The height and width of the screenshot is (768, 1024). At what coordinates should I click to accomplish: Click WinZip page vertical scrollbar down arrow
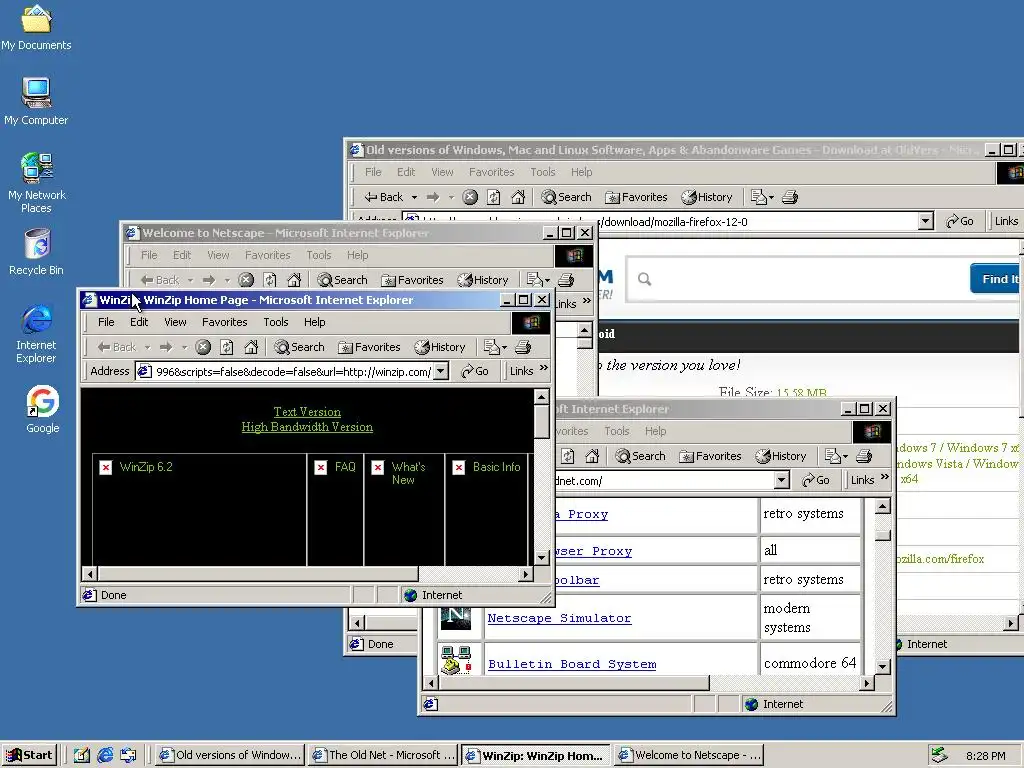click(541, 558)
